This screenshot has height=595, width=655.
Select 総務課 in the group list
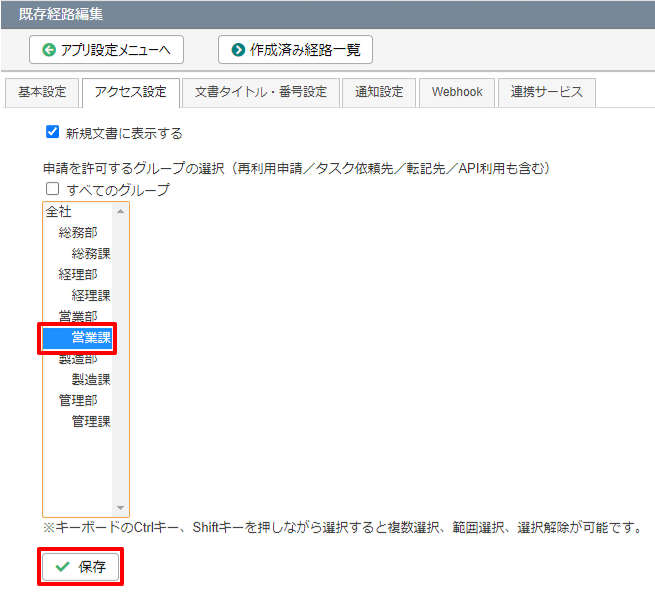click(x=78, y=254)
